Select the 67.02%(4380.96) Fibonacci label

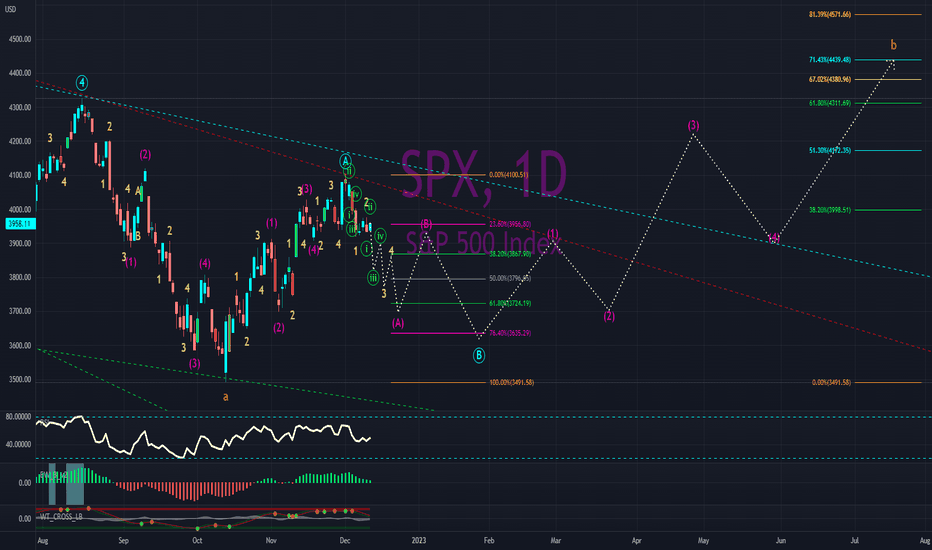tap(830, 79)
